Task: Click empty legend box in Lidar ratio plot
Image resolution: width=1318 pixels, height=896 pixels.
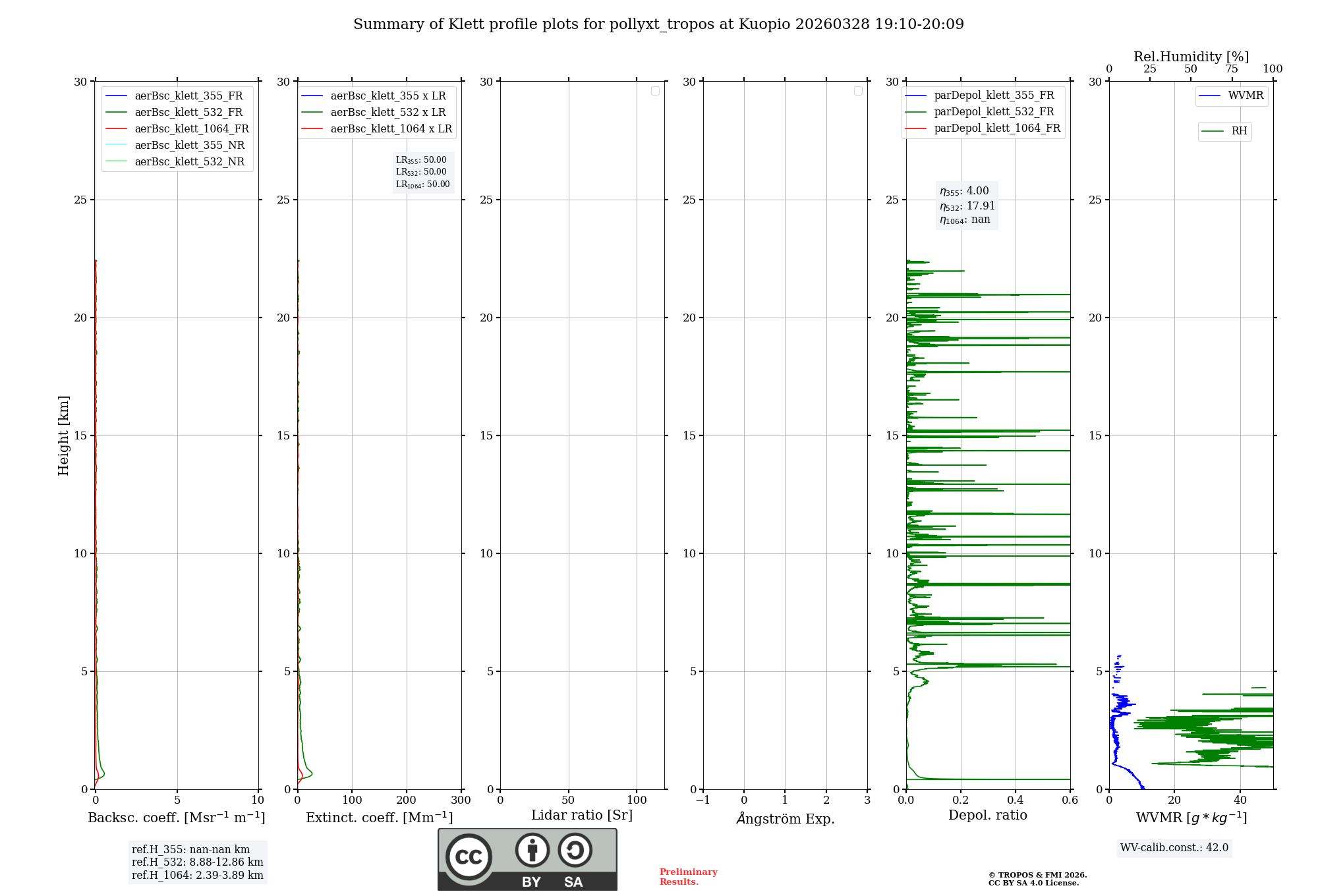Action: pos(655,91)
